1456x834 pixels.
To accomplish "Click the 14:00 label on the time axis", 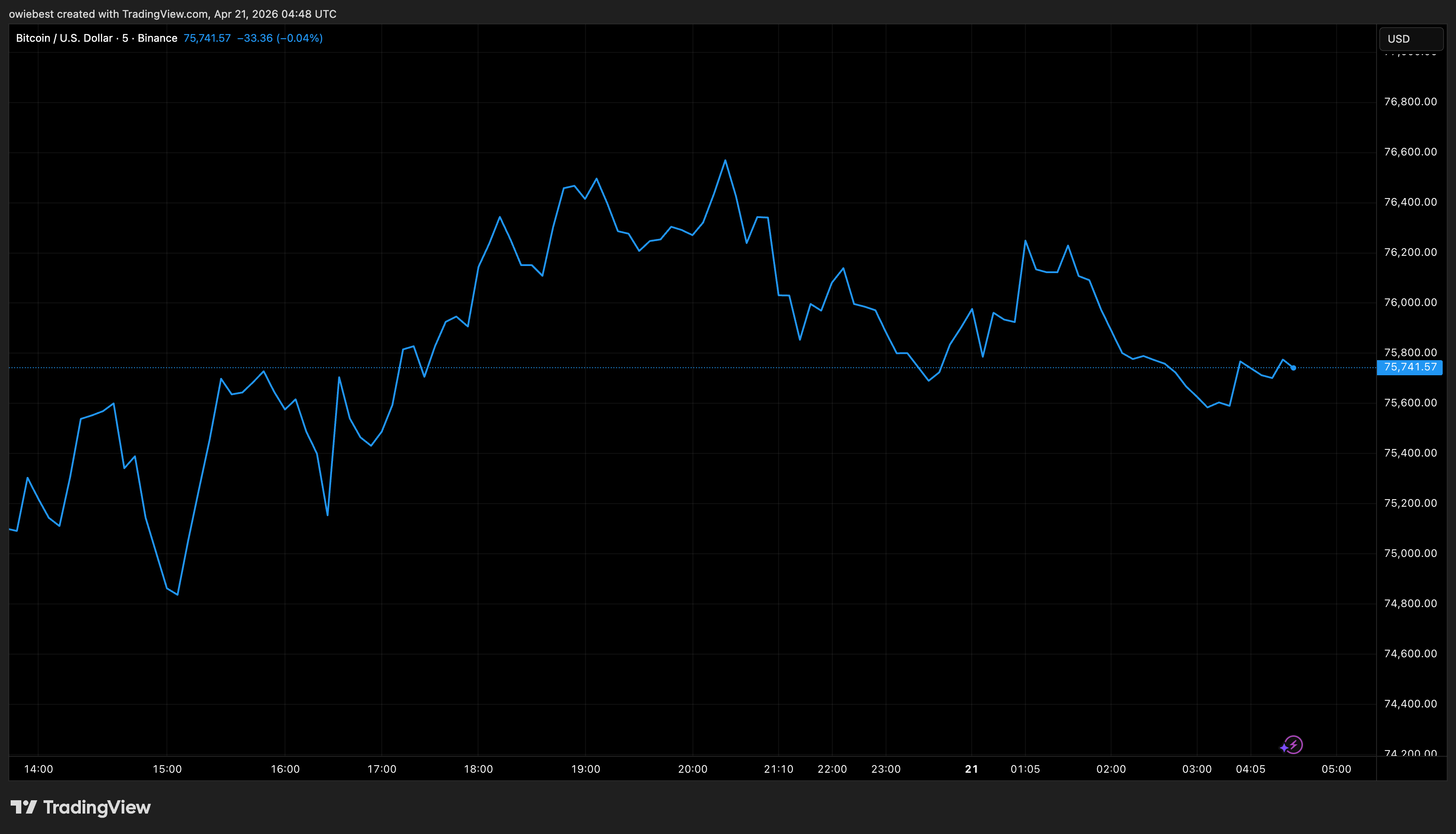I will tap(39, 769).
